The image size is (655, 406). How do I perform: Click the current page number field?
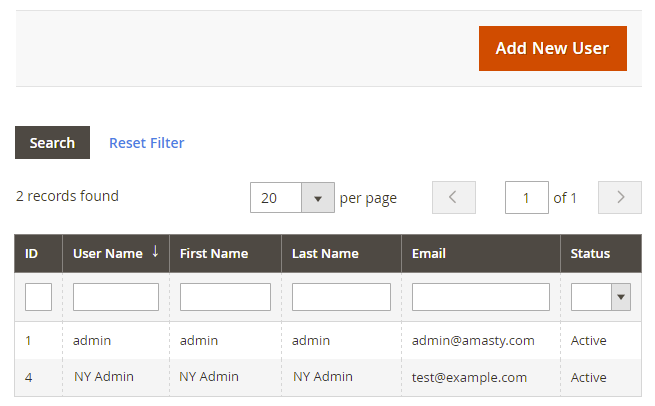[x=526, y=198]
